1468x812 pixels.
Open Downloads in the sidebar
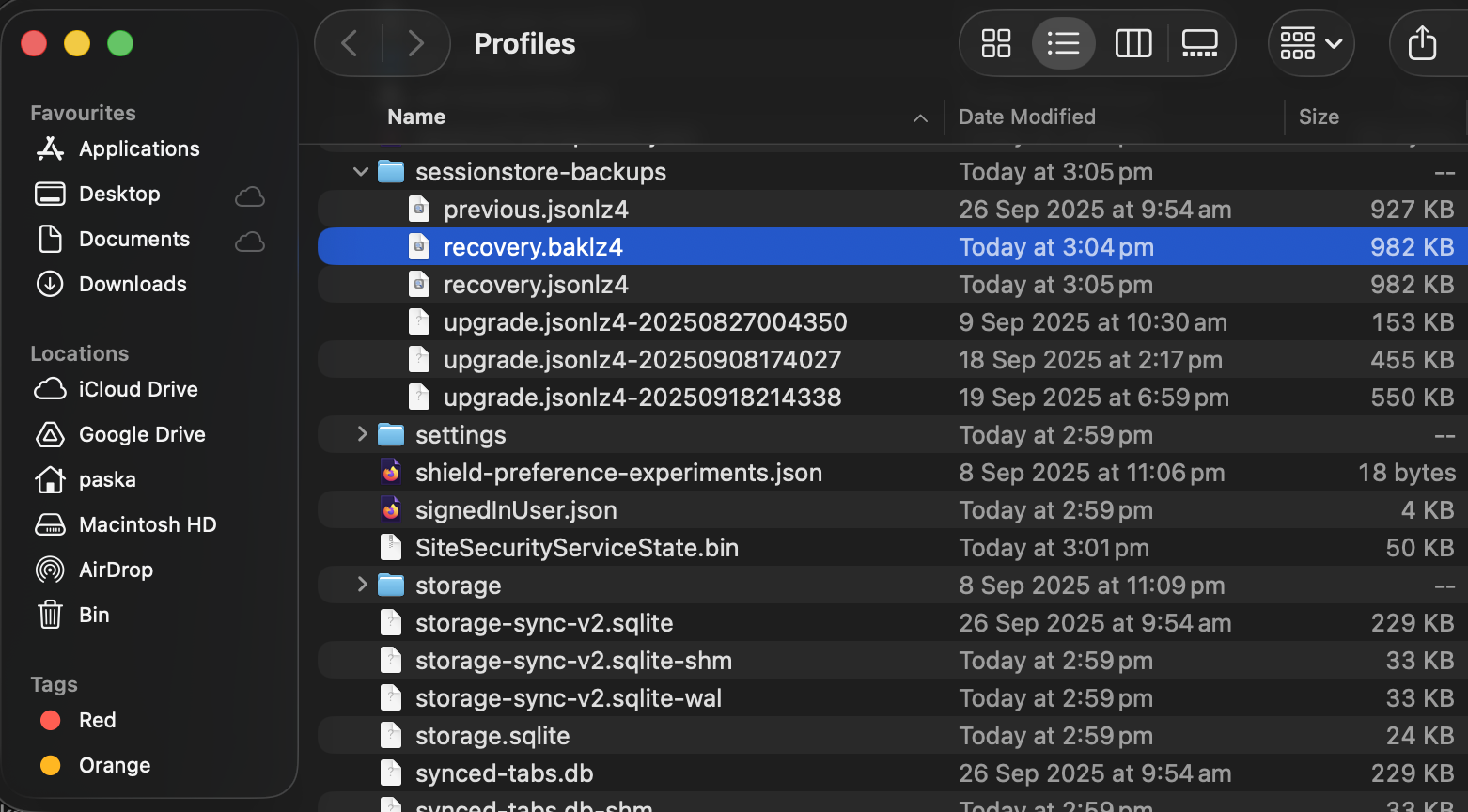point(133,284)
